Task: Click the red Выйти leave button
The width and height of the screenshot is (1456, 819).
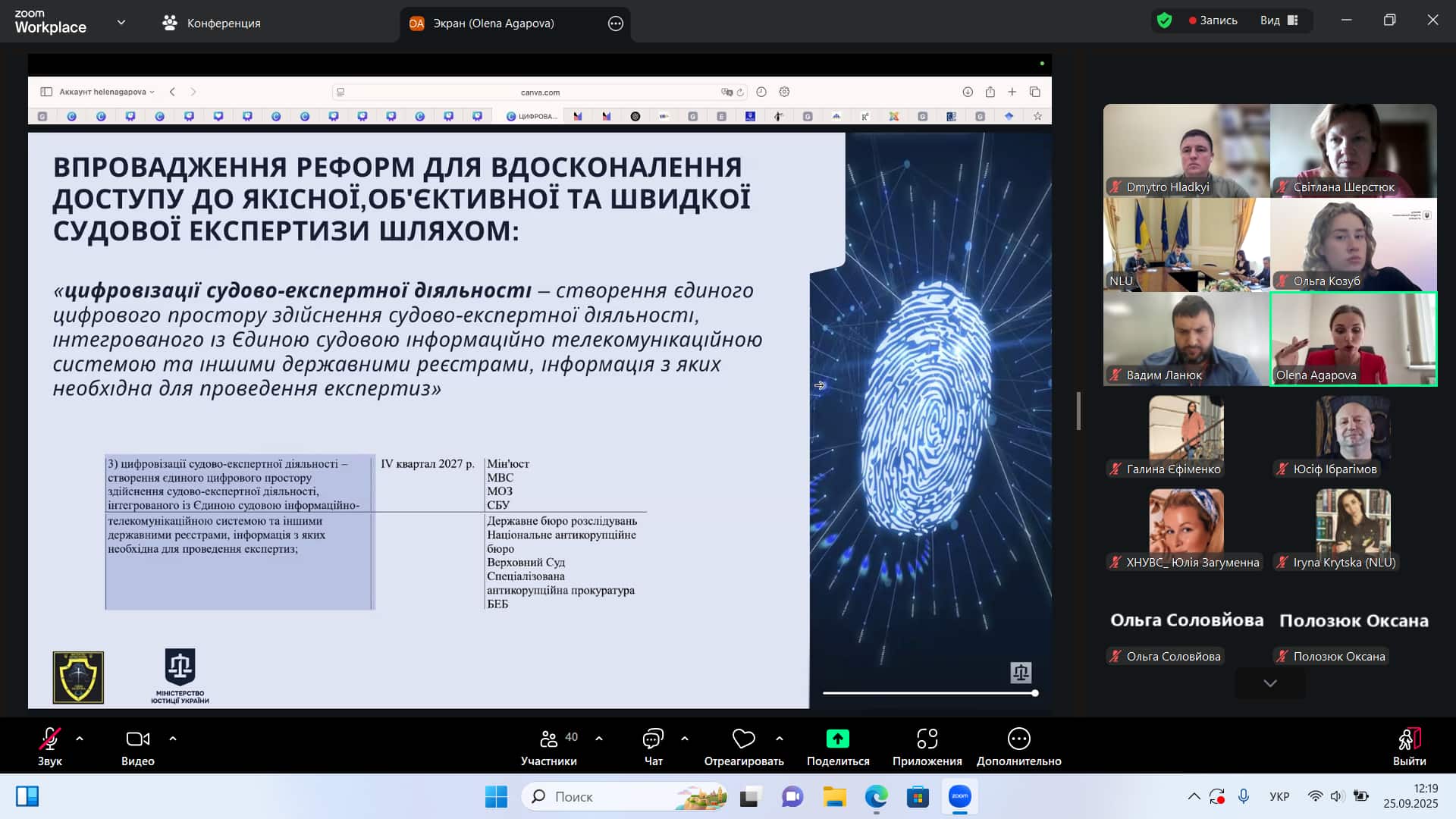Action: coord(1409,746)
